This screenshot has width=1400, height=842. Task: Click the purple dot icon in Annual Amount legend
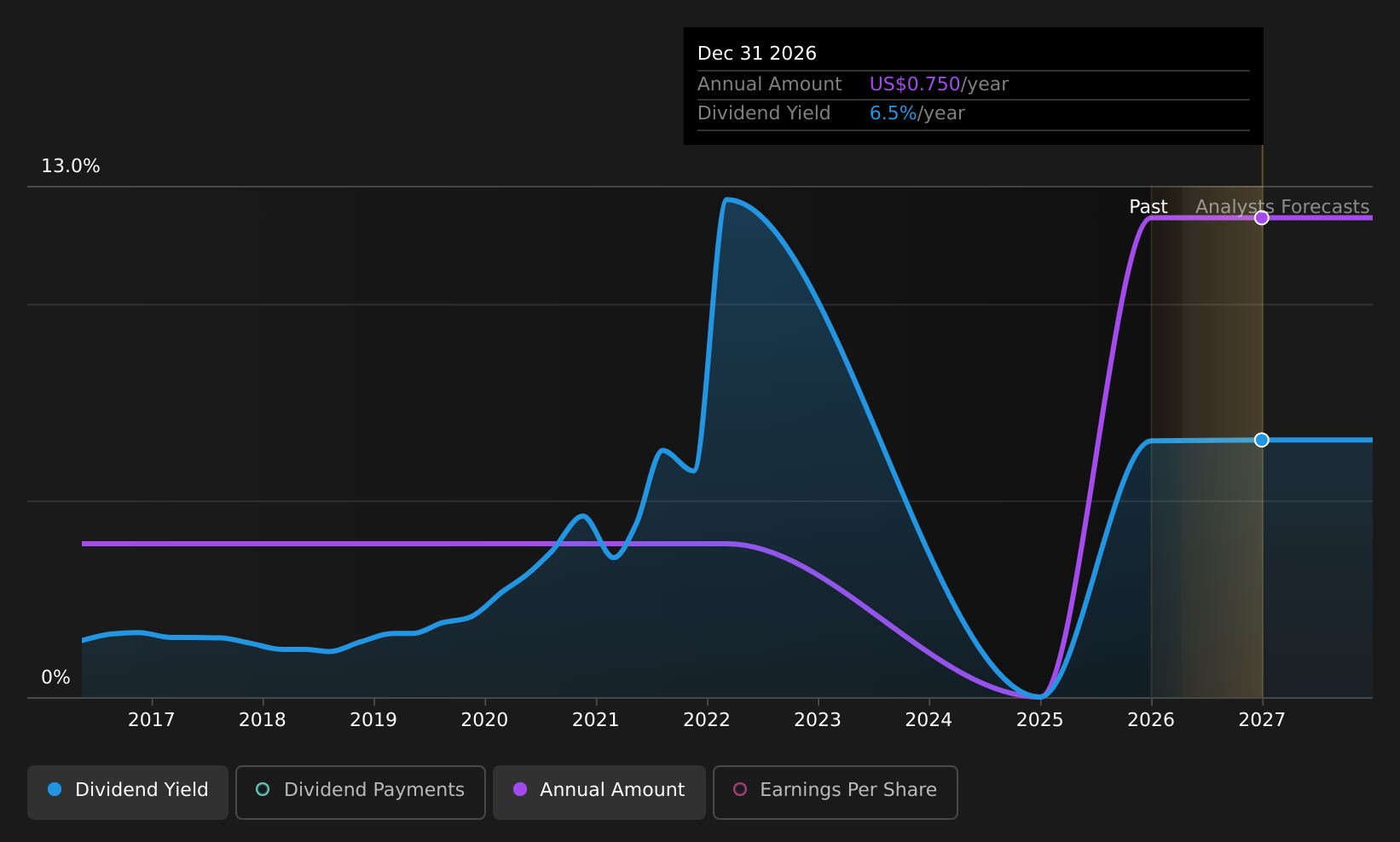coord(520,790)
